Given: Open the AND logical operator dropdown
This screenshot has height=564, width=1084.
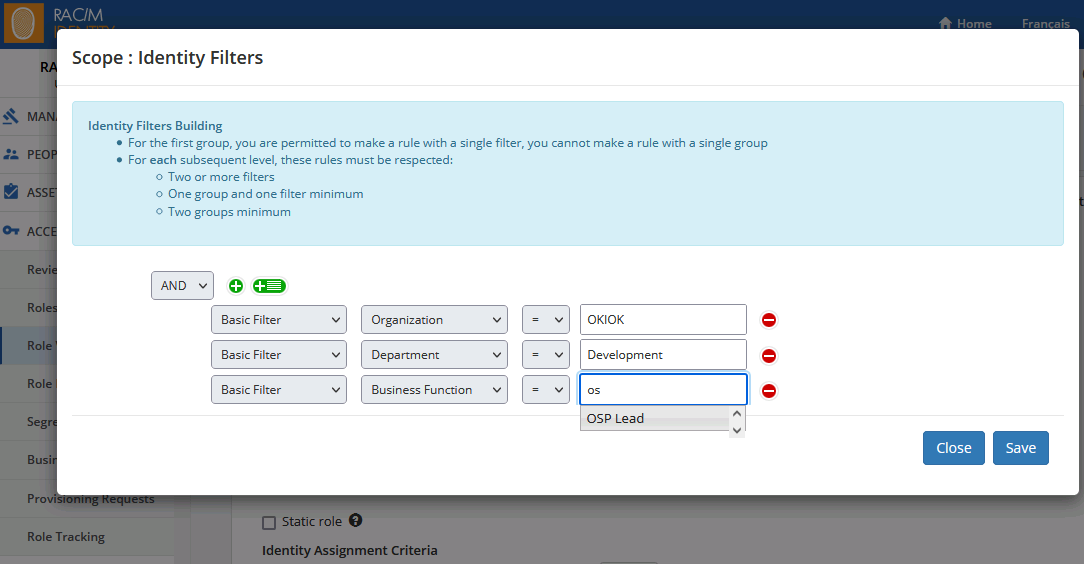Looking at the screenshot, I should [183, 285].
